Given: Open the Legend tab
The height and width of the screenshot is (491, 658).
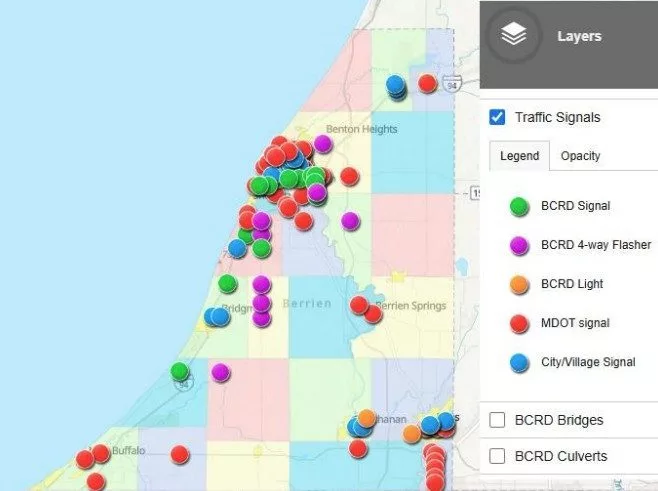Looking at the screenshot, I should [519, 156].
